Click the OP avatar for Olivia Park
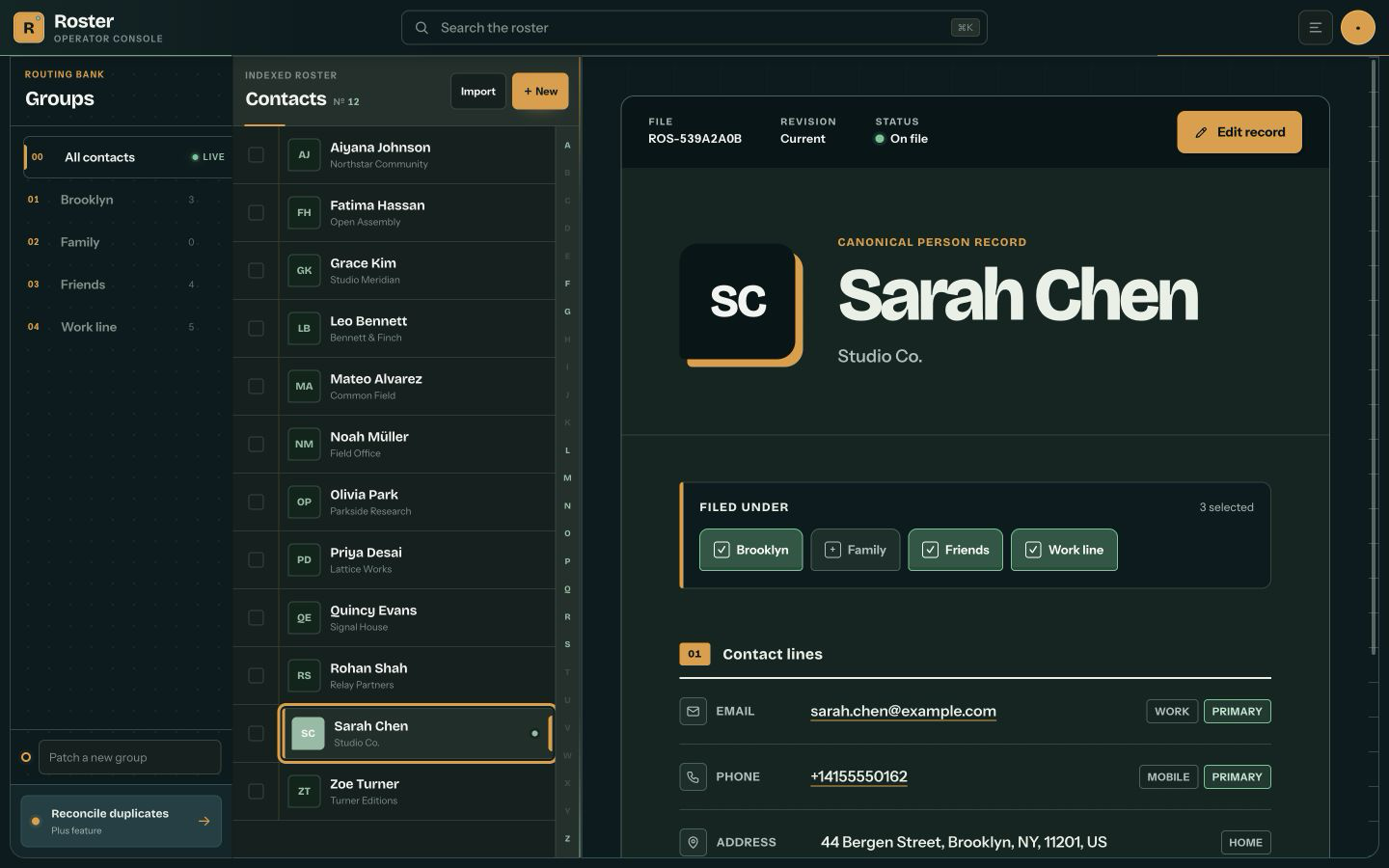 [304, 502]
